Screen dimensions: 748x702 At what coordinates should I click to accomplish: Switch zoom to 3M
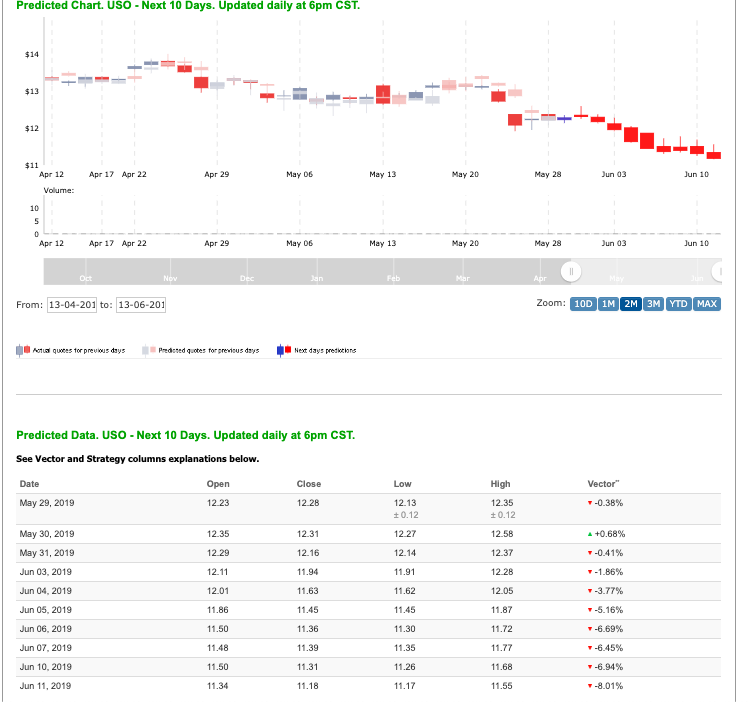click(x=653, y=304)
